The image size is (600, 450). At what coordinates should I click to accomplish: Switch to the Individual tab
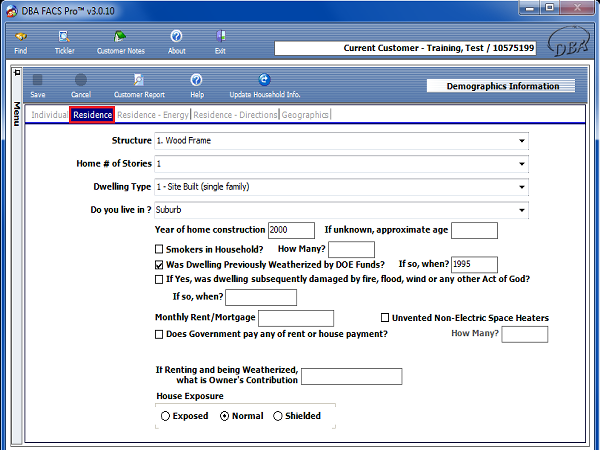click(49, 115)
